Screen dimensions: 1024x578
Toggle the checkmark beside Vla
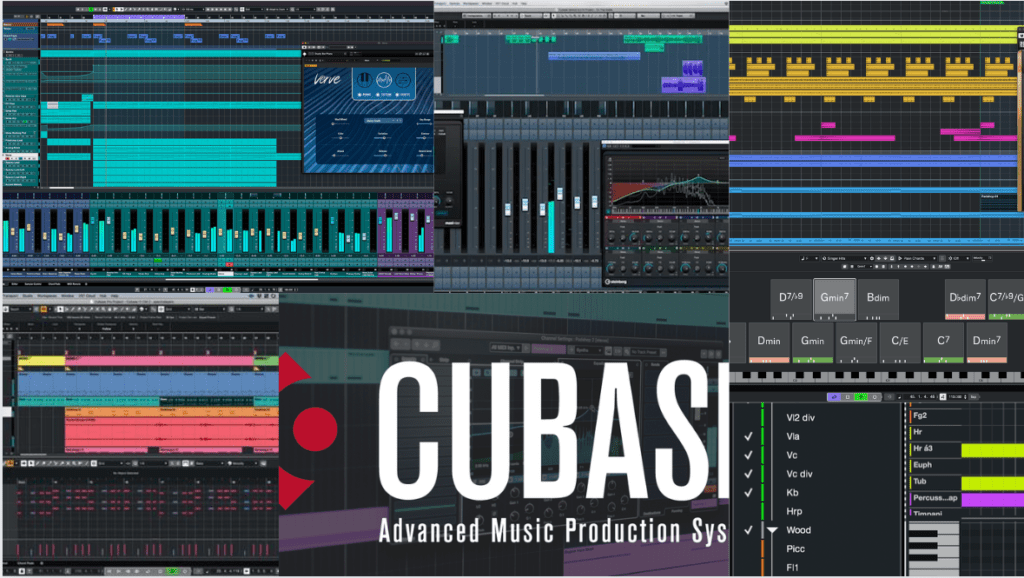point(748,436)
